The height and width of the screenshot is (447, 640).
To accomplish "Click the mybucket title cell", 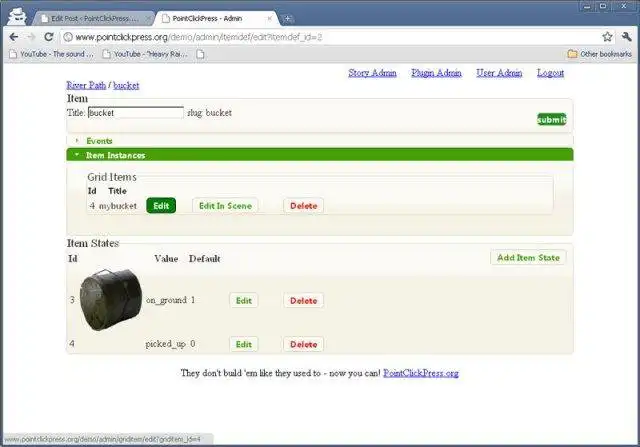I will click(118, 206).
